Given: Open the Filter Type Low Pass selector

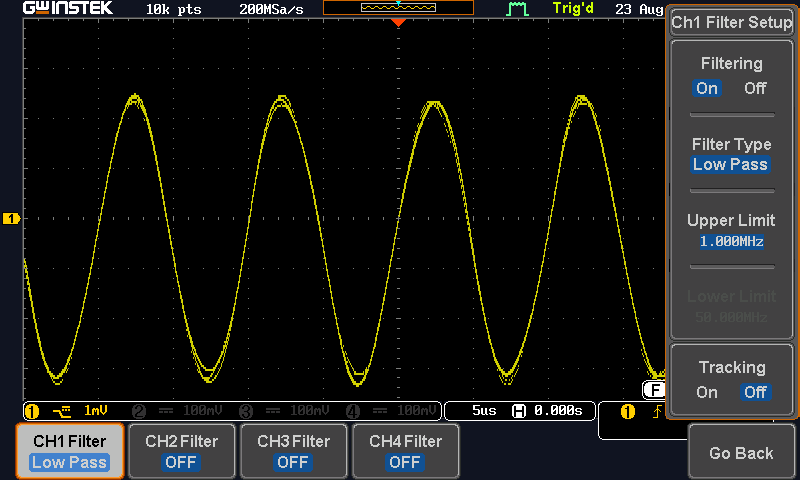Looking at the screenshot, I should tap(731, 156).
